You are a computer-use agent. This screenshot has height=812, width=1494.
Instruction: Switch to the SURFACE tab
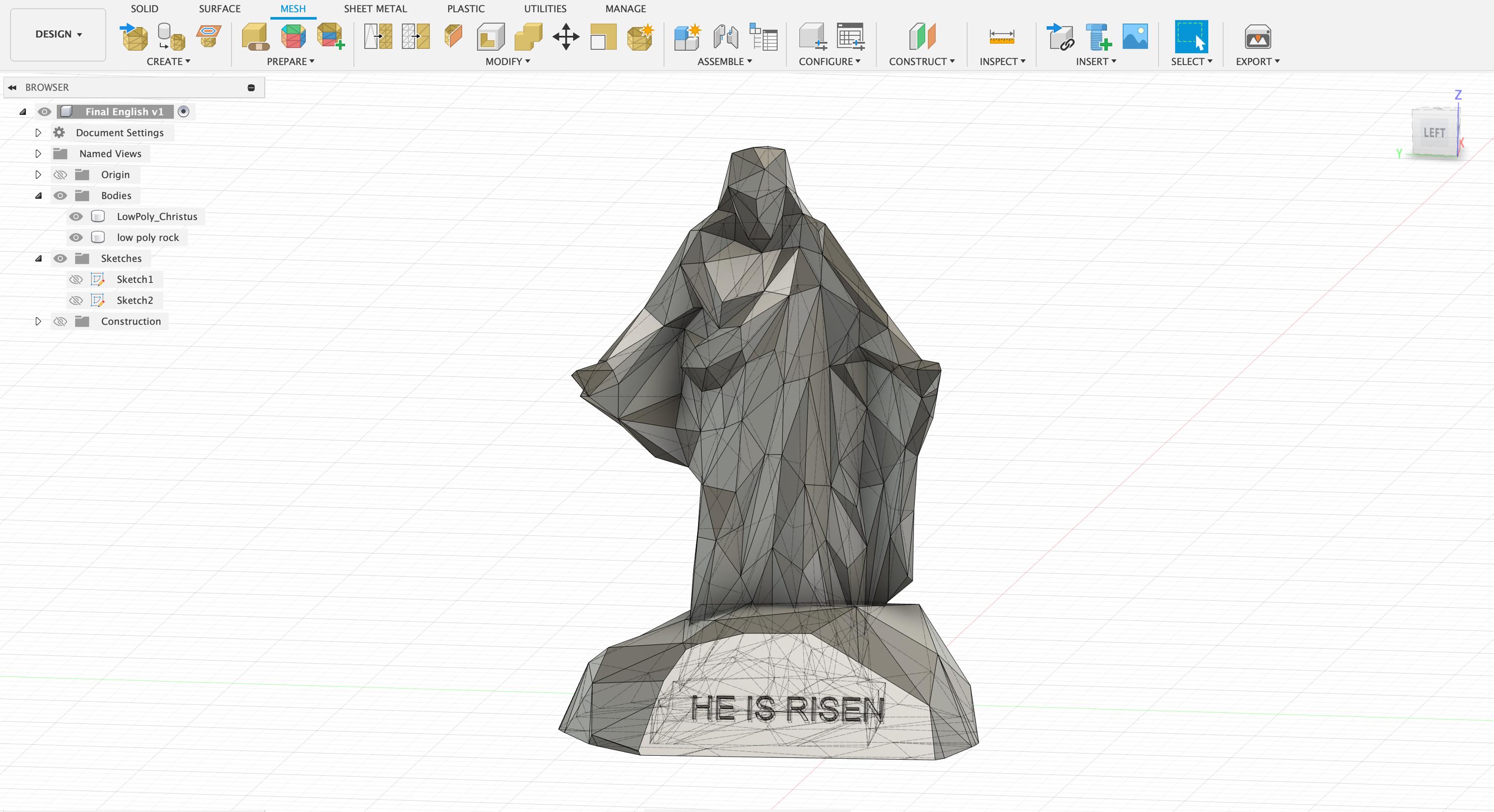tap(219, 8)
